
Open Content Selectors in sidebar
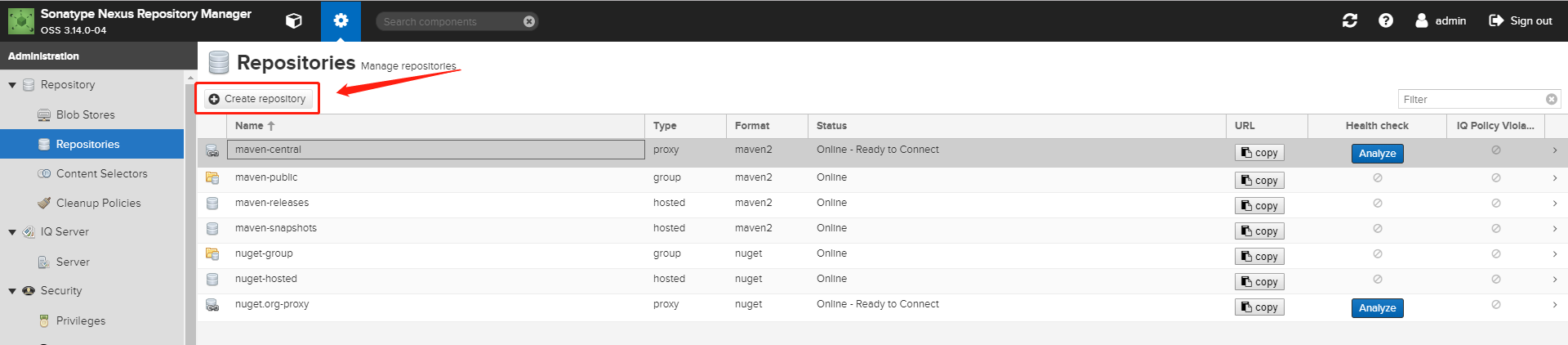point(101,173)
